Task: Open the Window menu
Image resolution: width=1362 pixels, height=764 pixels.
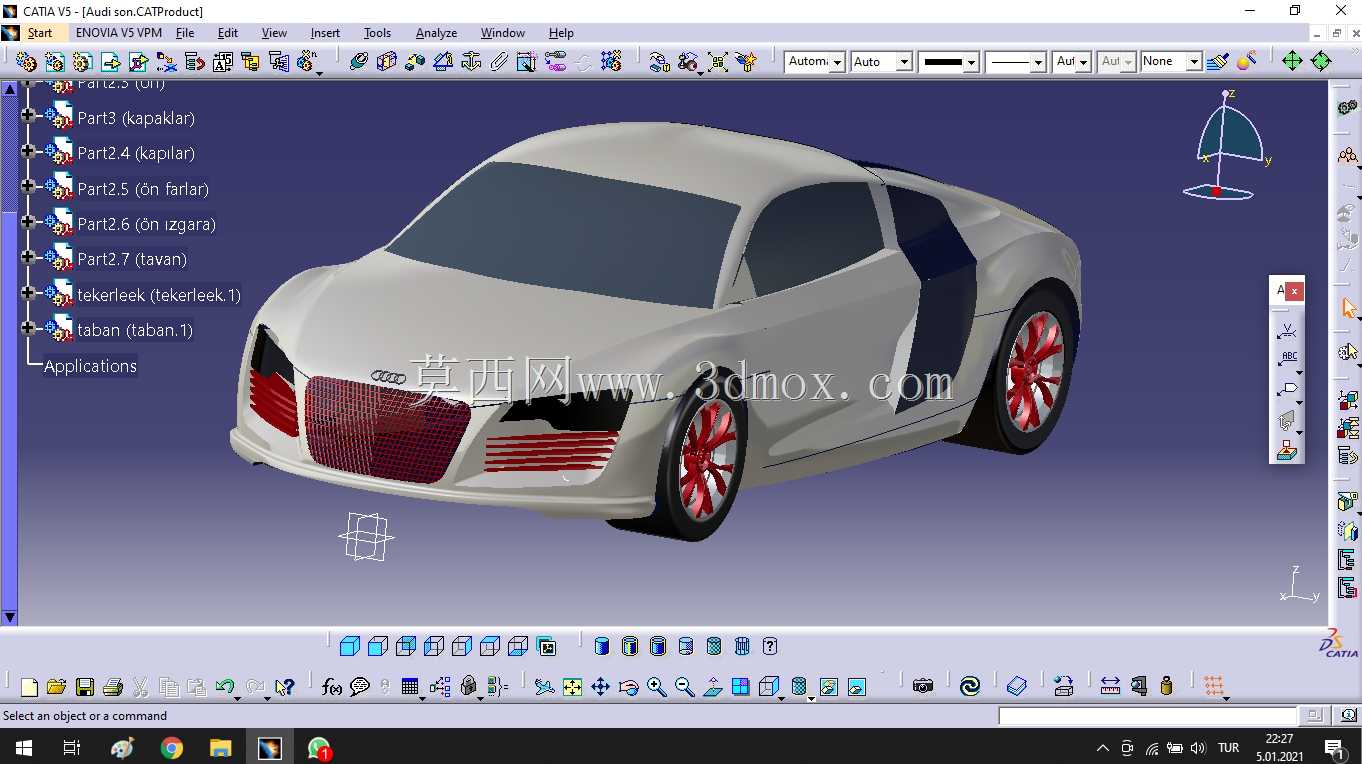Action: tap(503, 33)
